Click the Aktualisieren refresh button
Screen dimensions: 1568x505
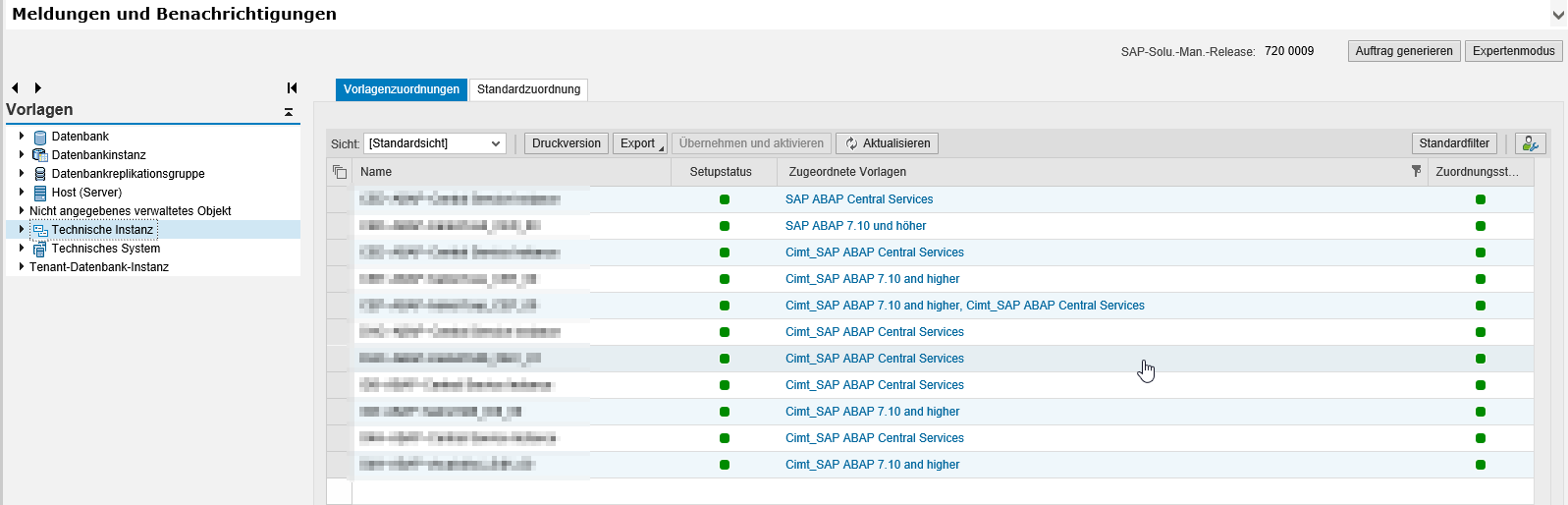pos(887,143)
